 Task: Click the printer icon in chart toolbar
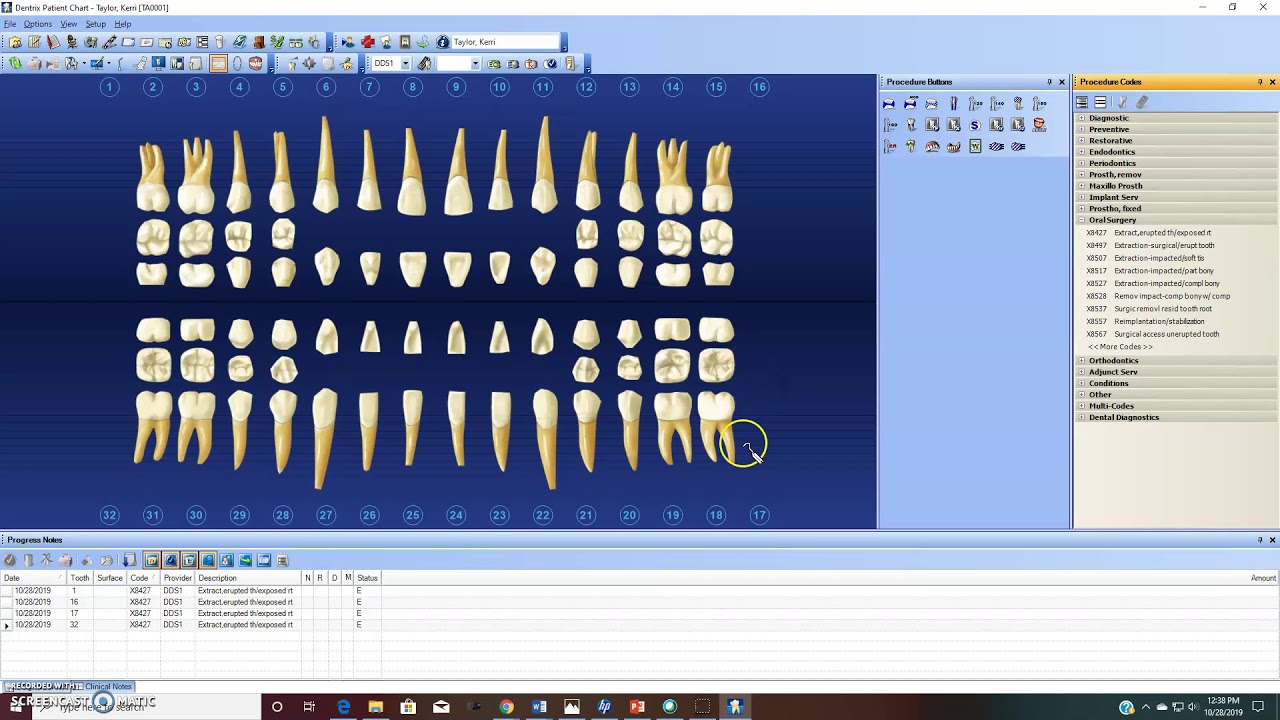[33, 63]
